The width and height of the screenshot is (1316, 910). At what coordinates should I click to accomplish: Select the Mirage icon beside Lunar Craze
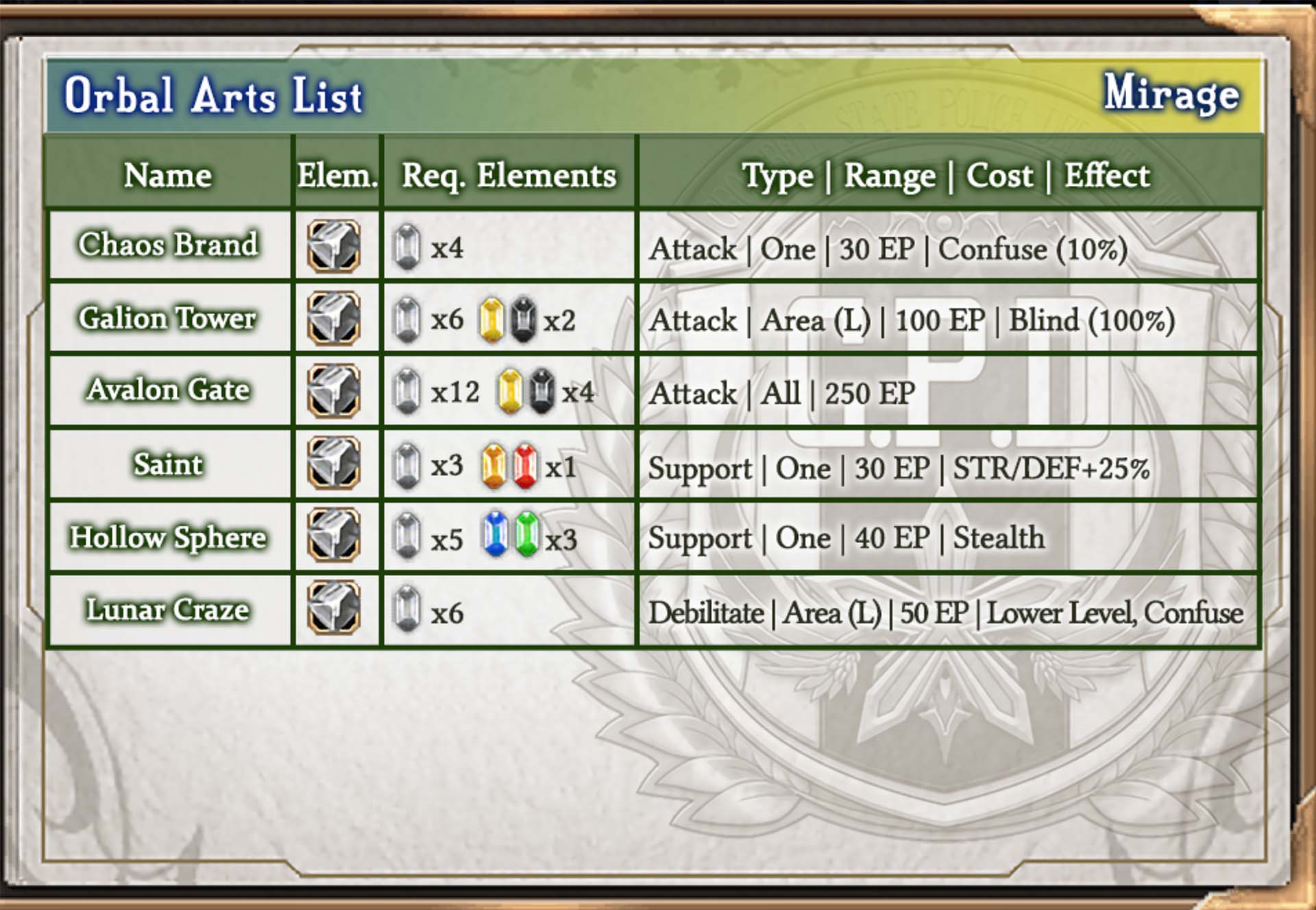(334, 608)
